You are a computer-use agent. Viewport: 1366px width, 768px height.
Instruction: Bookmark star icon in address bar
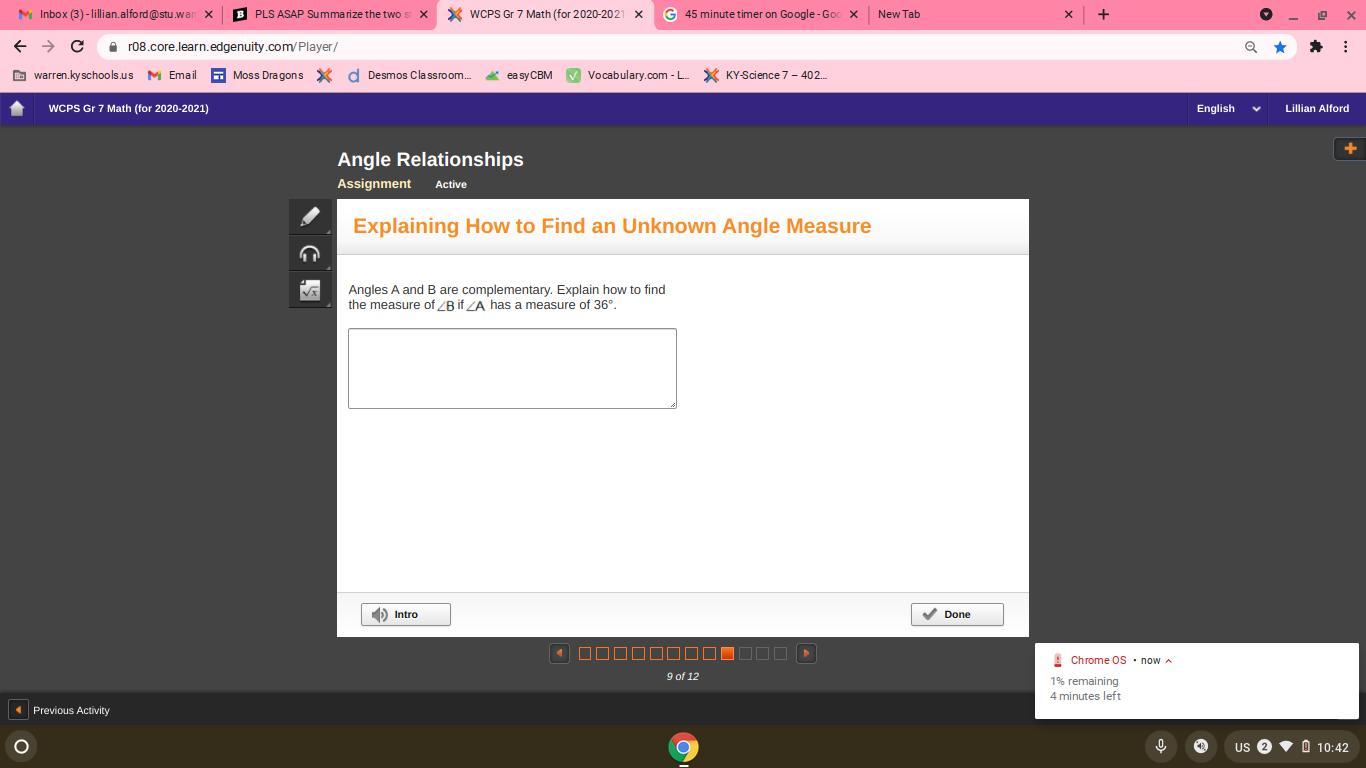tap(1279, 47)
